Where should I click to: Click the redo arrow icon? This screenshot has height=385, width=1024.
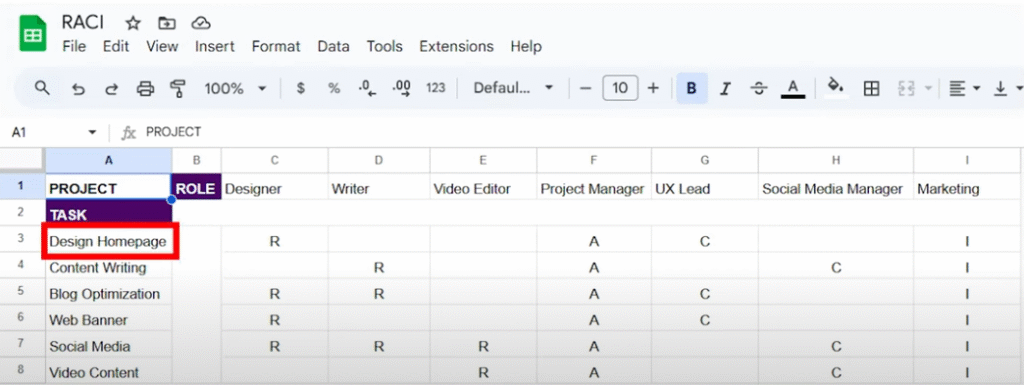[112, 89]
